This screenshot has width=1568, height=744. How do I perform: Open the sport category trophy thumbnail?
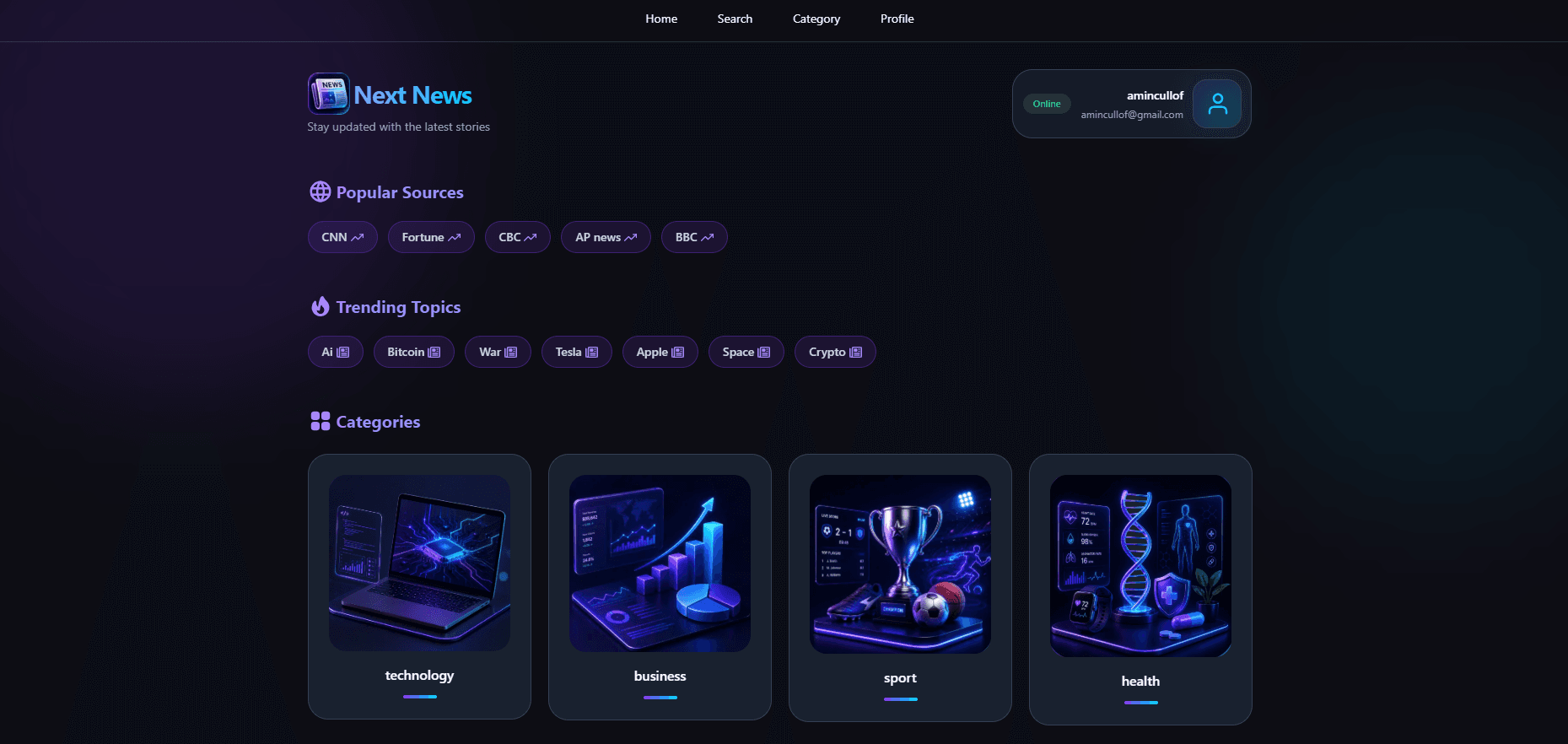click(900, 563)
